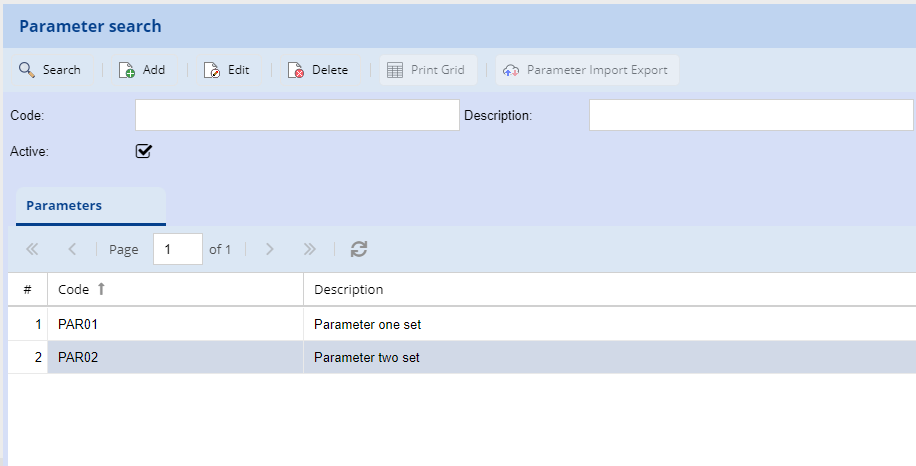Screen dimensions: 916x466
Task: Click the Parameter Import Export cloud icon
Action: coord(511,70)
